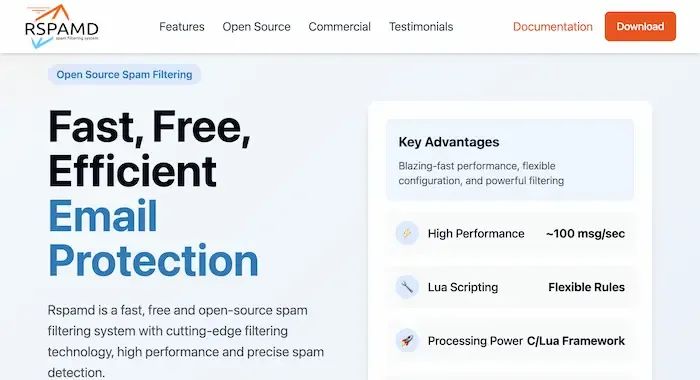Click the rocket Processing Power icon
The height and width of the screenshot is (380, 700).
[407, 341]
